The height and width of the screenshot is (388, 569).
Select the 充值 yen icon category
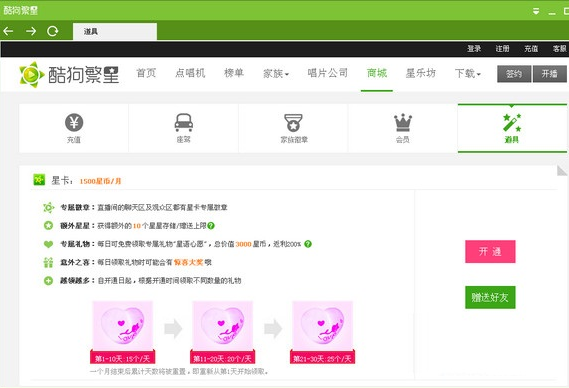pos(74,128)
